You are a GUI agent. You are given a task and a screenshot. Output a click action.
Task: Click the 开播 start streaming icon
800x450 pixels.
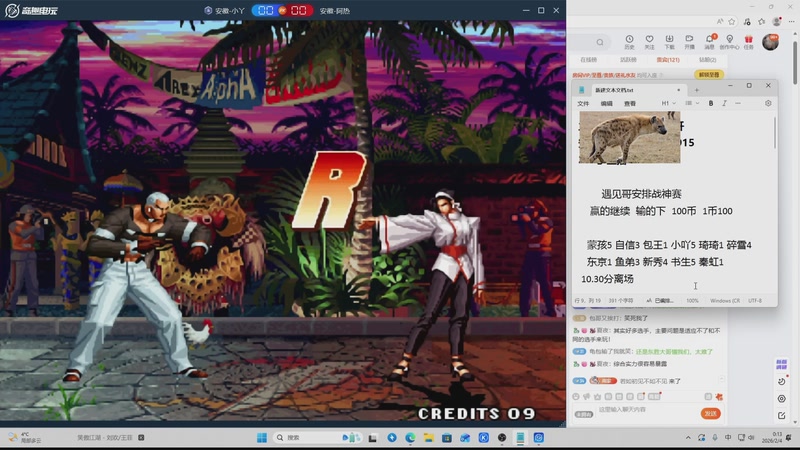pos(689,42)
